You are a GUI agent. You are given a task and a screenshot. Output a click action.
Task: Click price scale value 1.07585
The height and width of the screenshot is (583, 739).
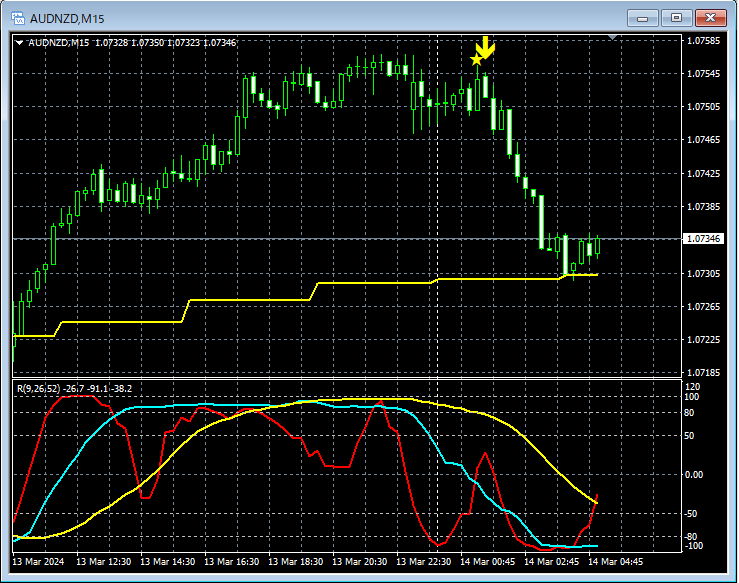pyautogui.click(x=703, y=41)
